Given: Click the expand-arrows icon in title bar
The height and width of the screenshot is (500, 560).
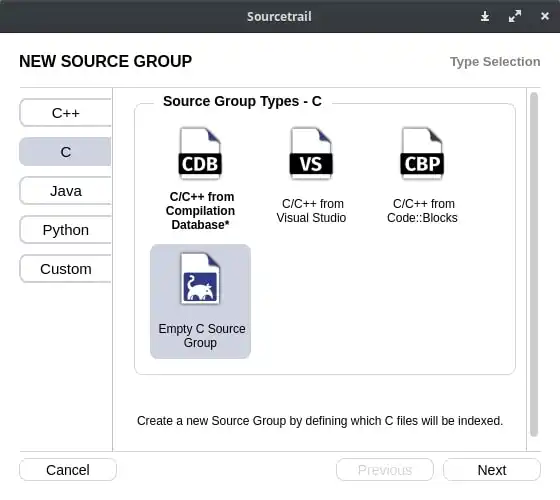Looking at the screenshot, I should [515, 16].
